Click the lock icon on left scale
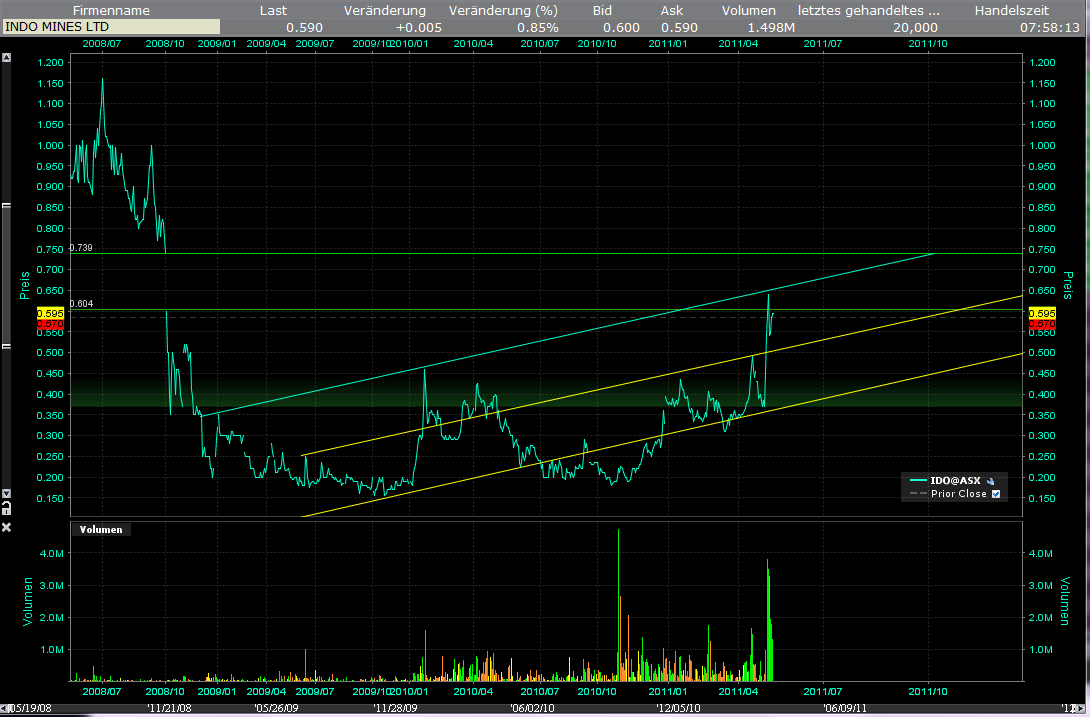The height and width of the screenshot is (717, 1090). tap(6, 509)
